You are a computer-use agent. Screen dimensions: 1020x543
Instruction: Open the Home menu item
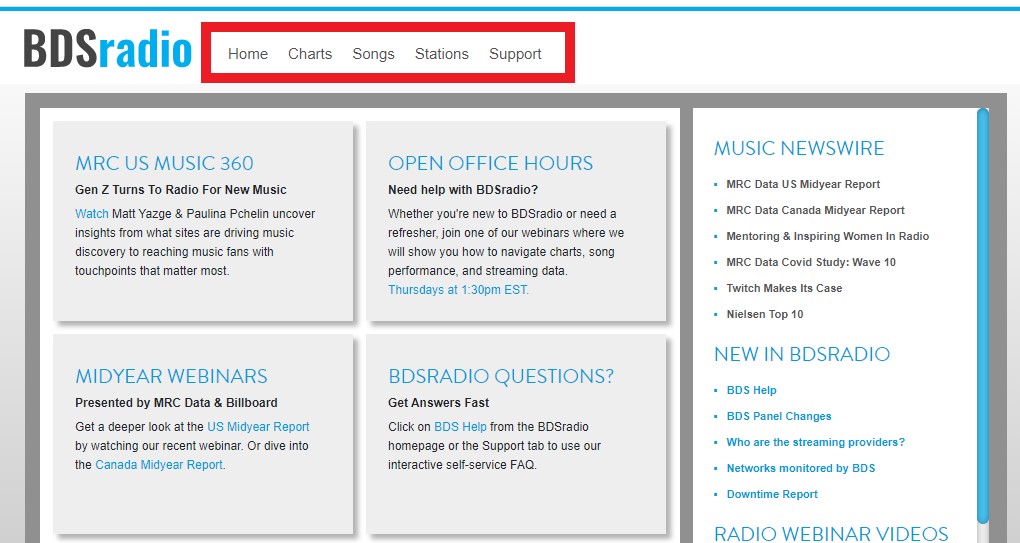pos(248,54)
